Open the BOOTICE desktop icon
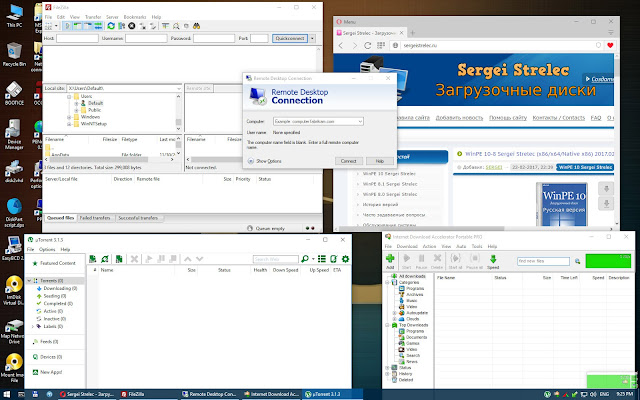 (x=14, y=93)
